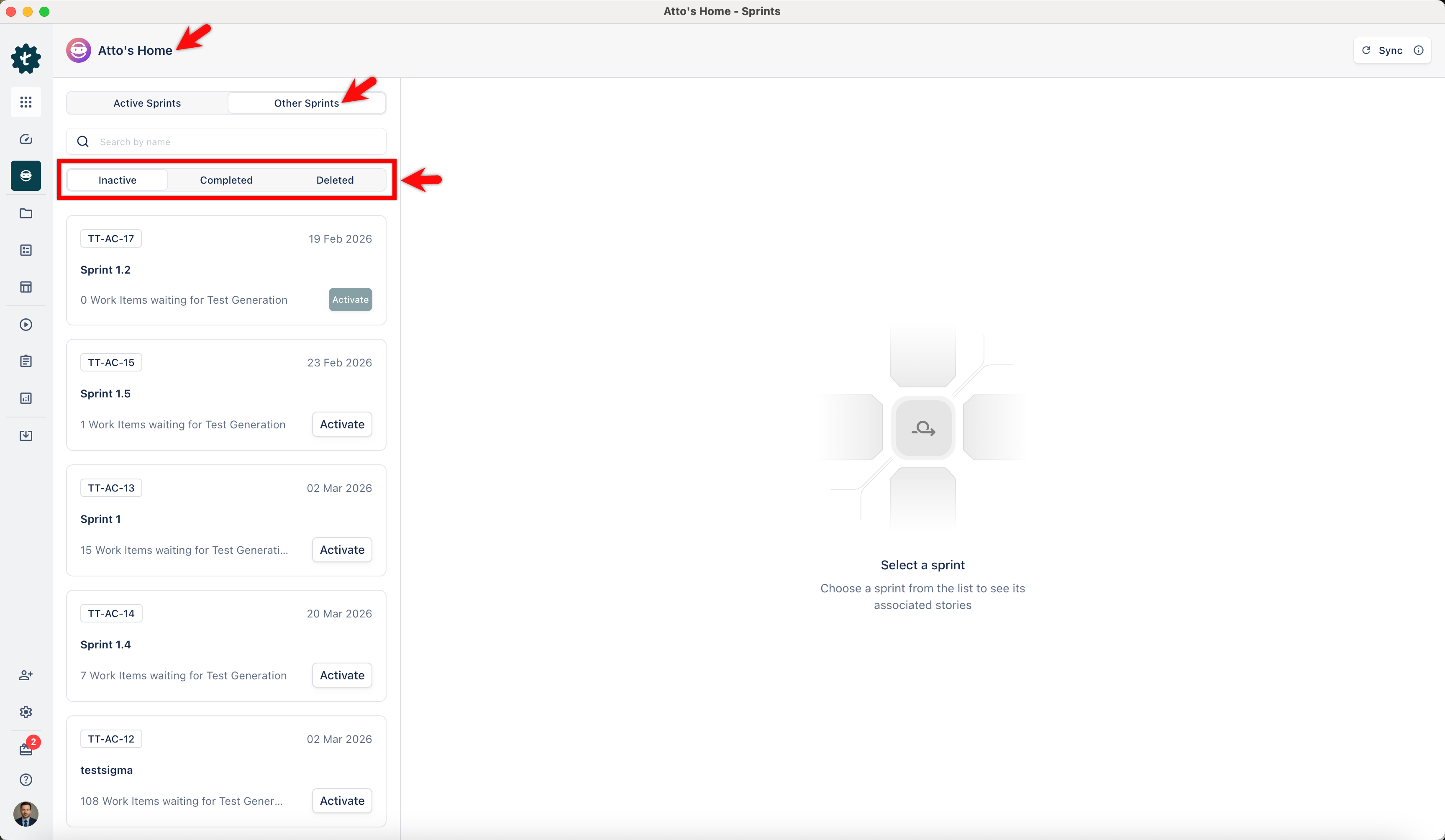Click the Sync info icon
The height and width of the screenshot is (840, 1445).
coord(1419,51)
